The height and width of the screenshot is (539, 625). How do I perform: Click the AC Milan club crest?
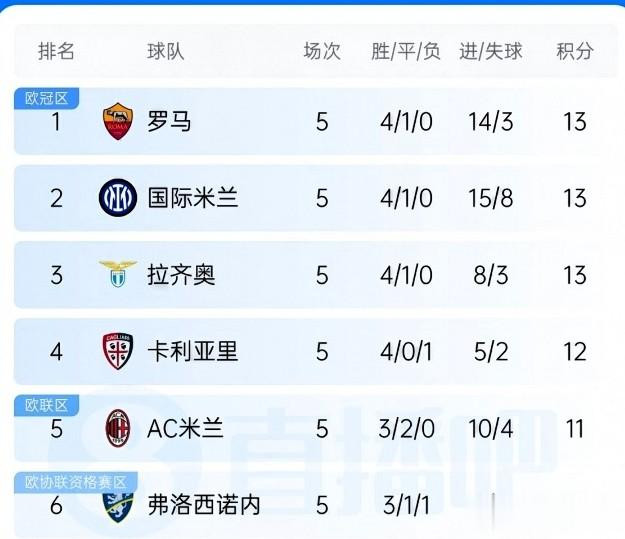click(x=118, y=428)
